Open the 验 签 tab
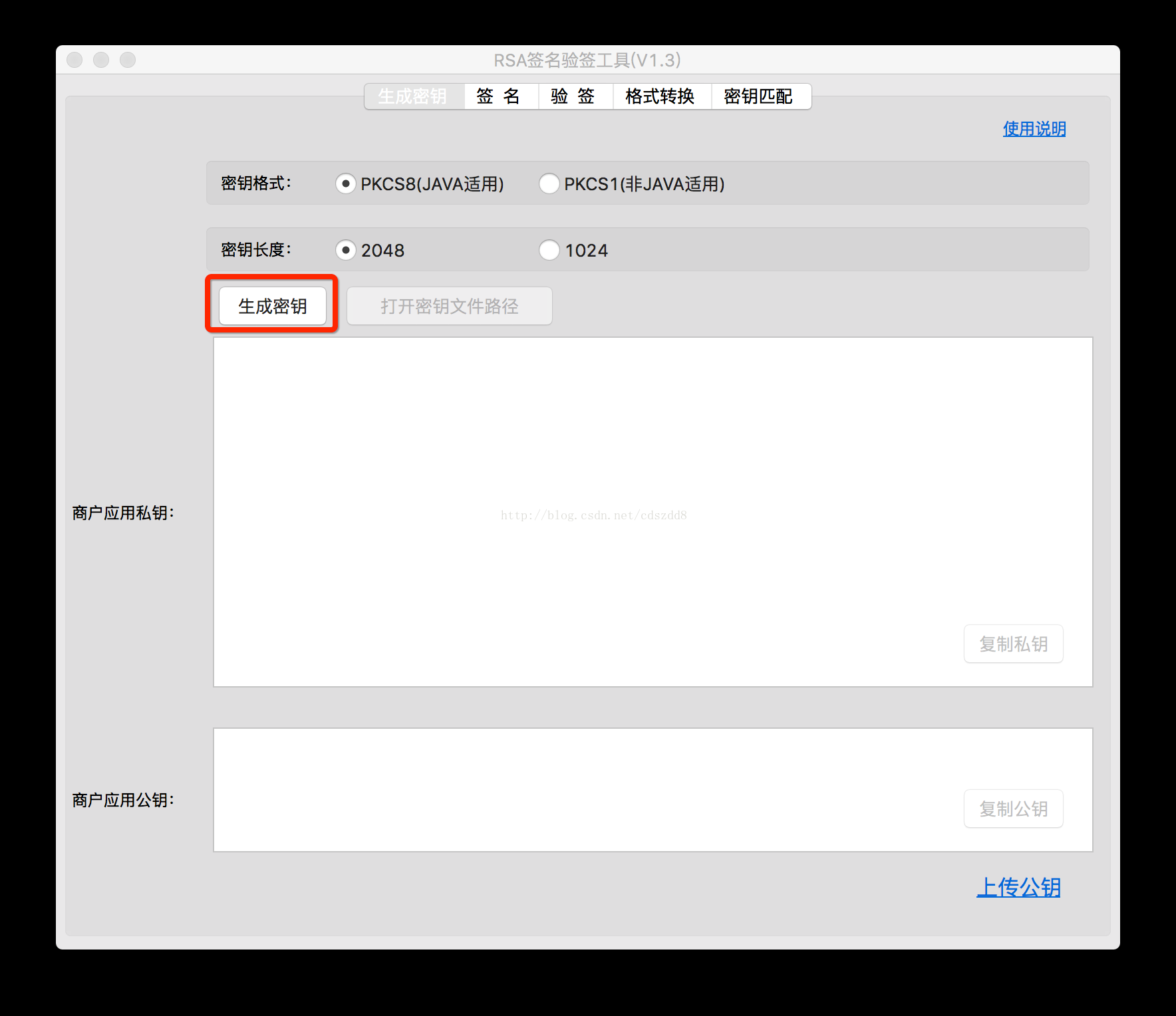The height and width of the screenshot is (1016, 1176). click(575, 96)
